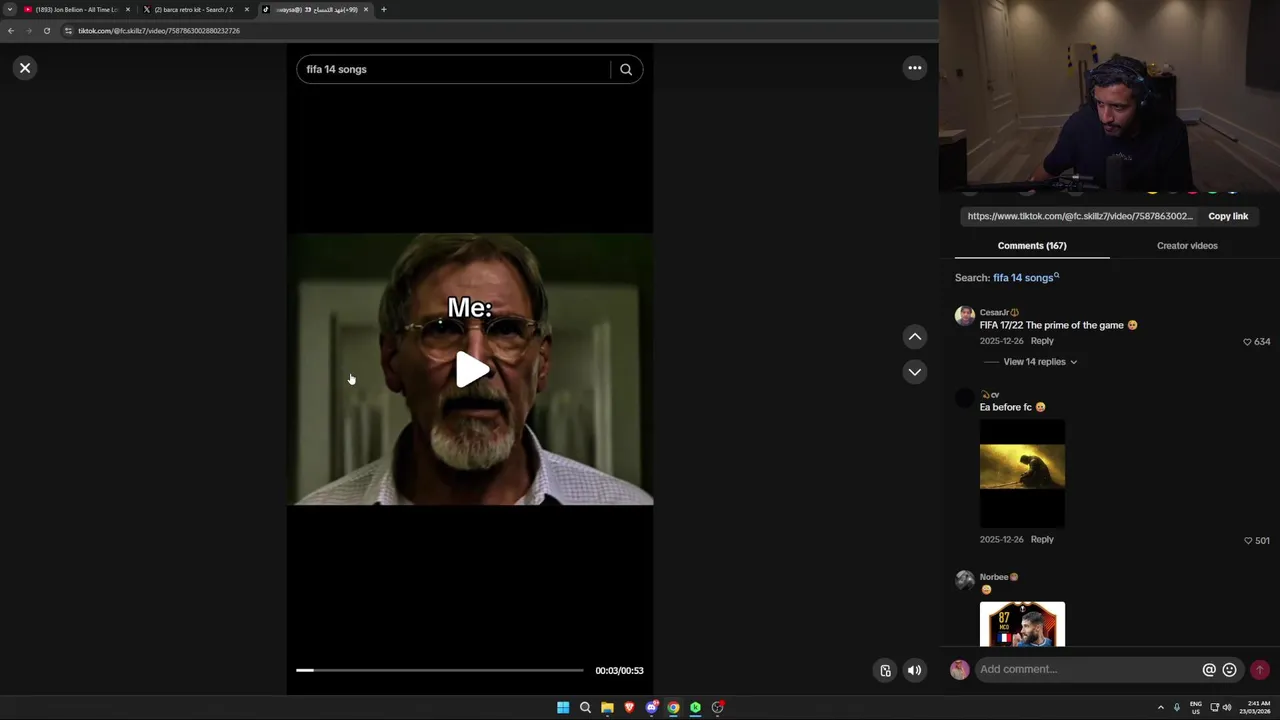Open Norbee's avatar

coord(964,580)
